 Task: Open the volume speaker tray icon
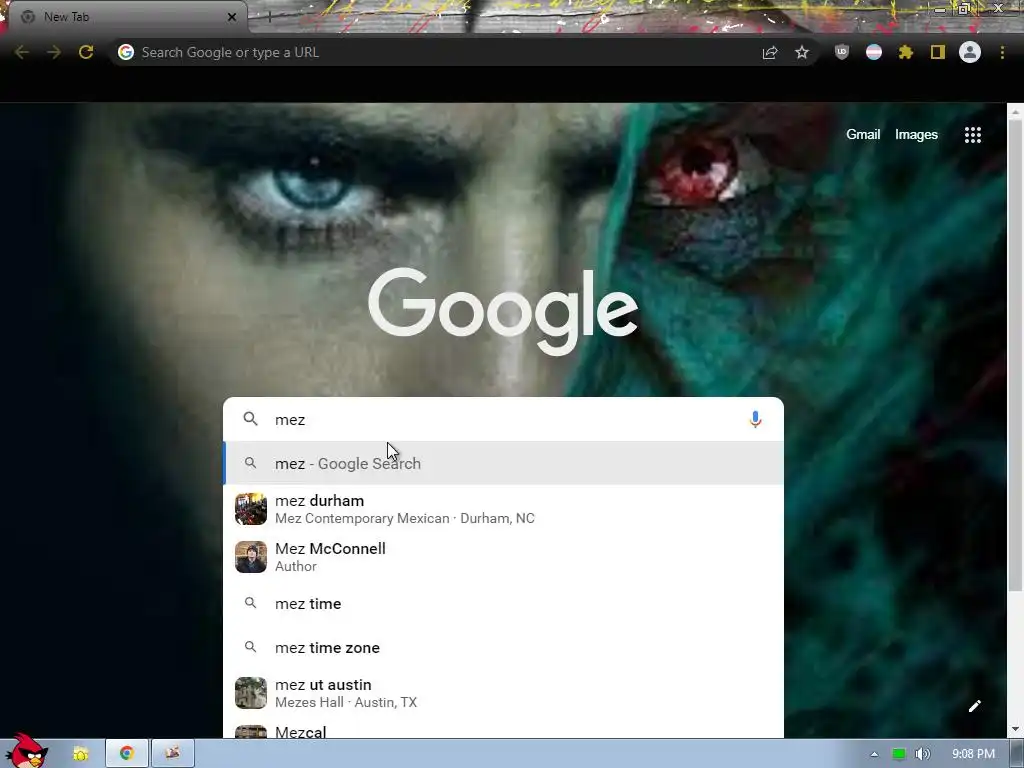pyautogui.click(x=923, y=754)
